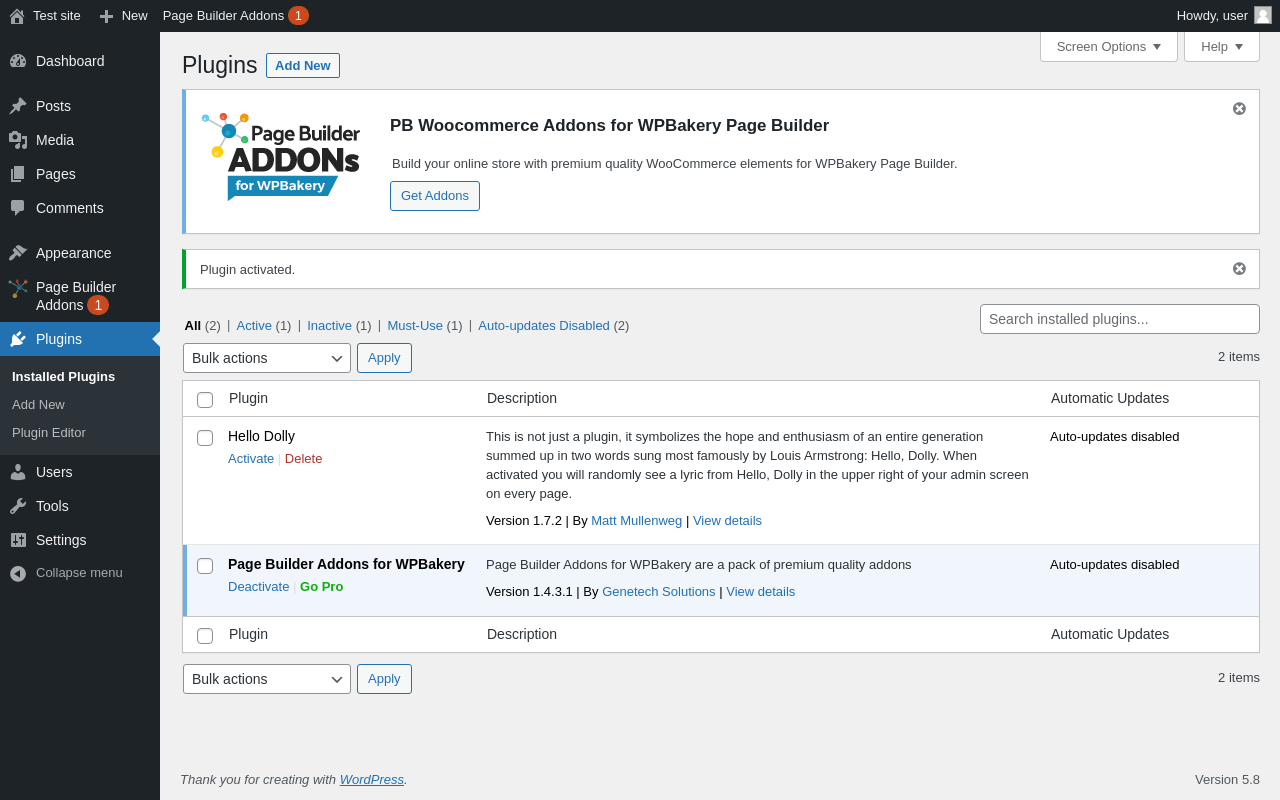Open the Media library icon
This screenshot has width=1280, height=800.
click(18, 140)
